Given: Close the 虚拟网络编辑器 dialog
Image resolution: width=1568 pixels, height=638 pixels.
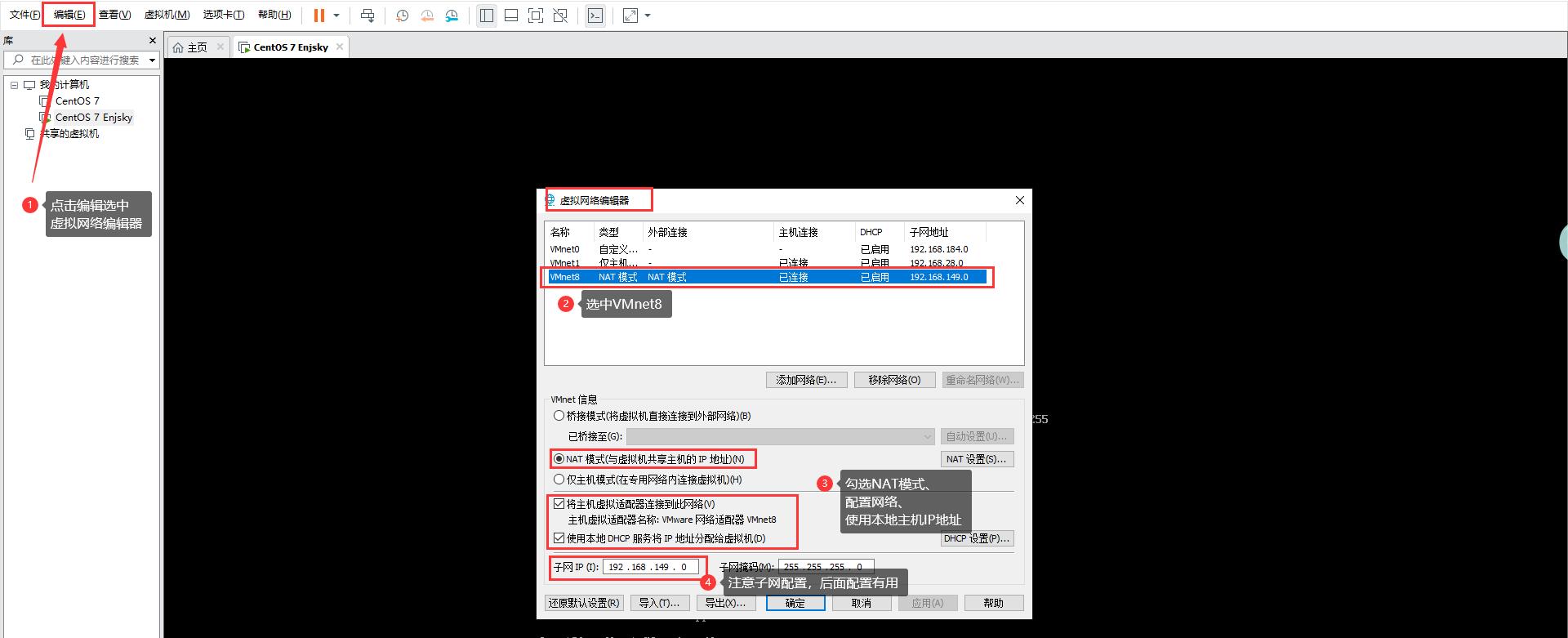Looking at the screenshot, I should pos(1019,200).
